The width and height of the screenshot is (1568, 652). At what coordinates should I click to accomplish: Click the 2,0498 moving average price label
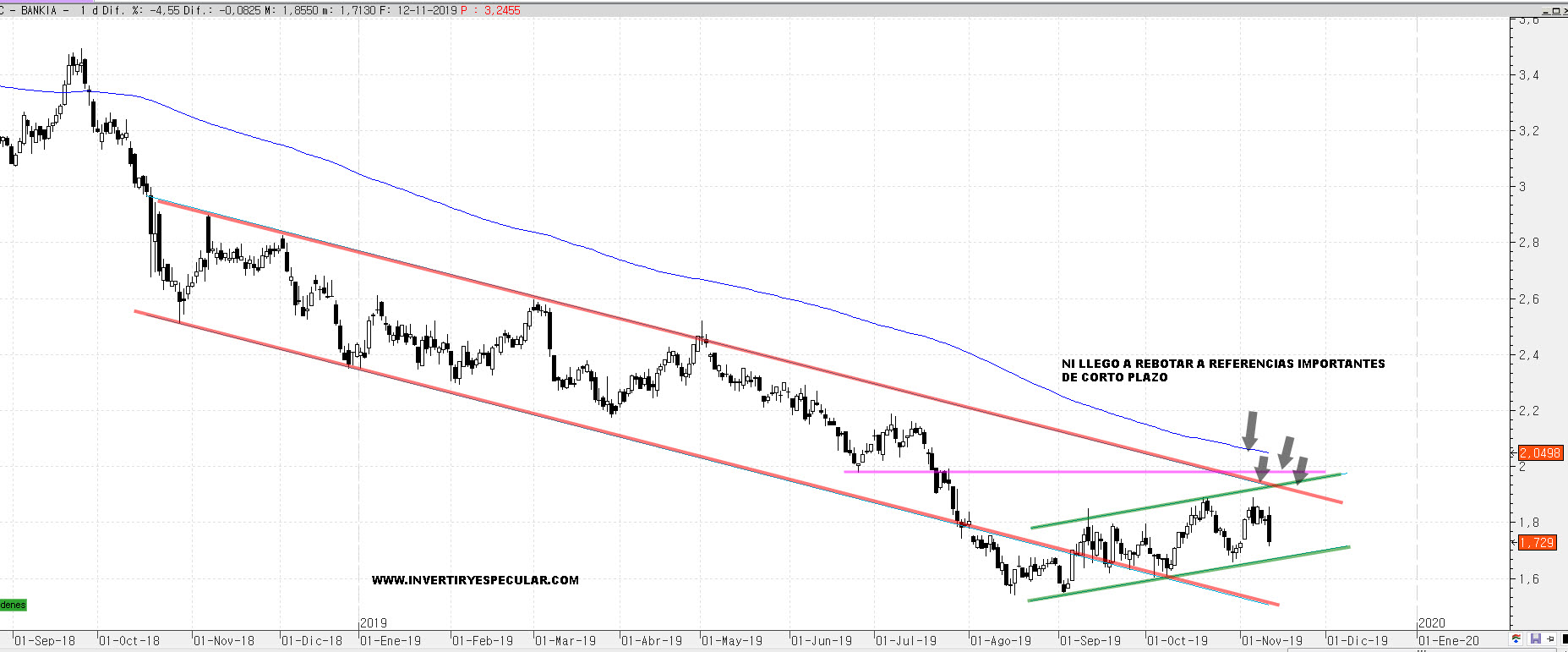click(1540, 453)
